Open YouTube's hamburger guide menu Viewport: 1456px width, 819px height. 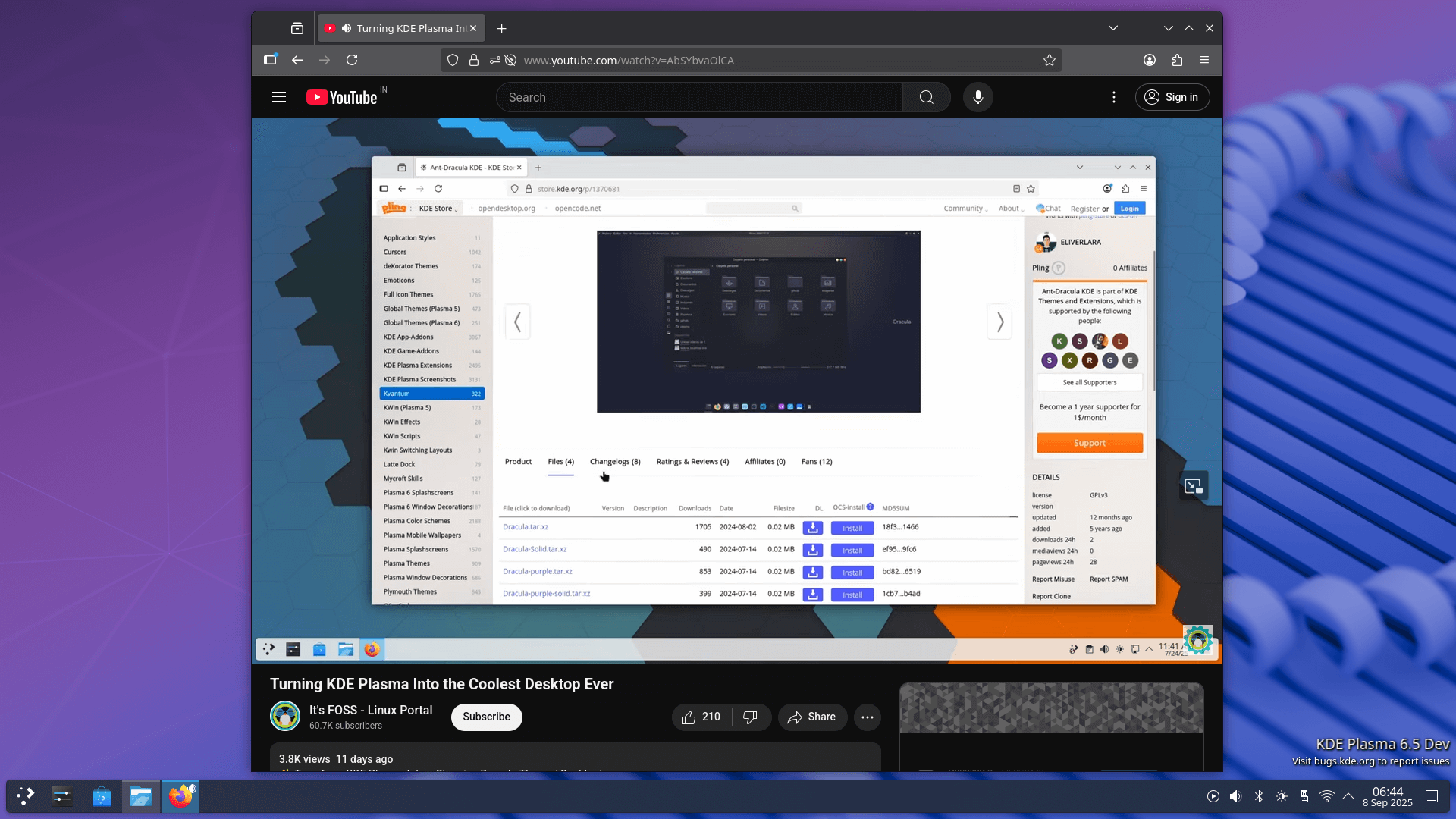pos(279,97)
